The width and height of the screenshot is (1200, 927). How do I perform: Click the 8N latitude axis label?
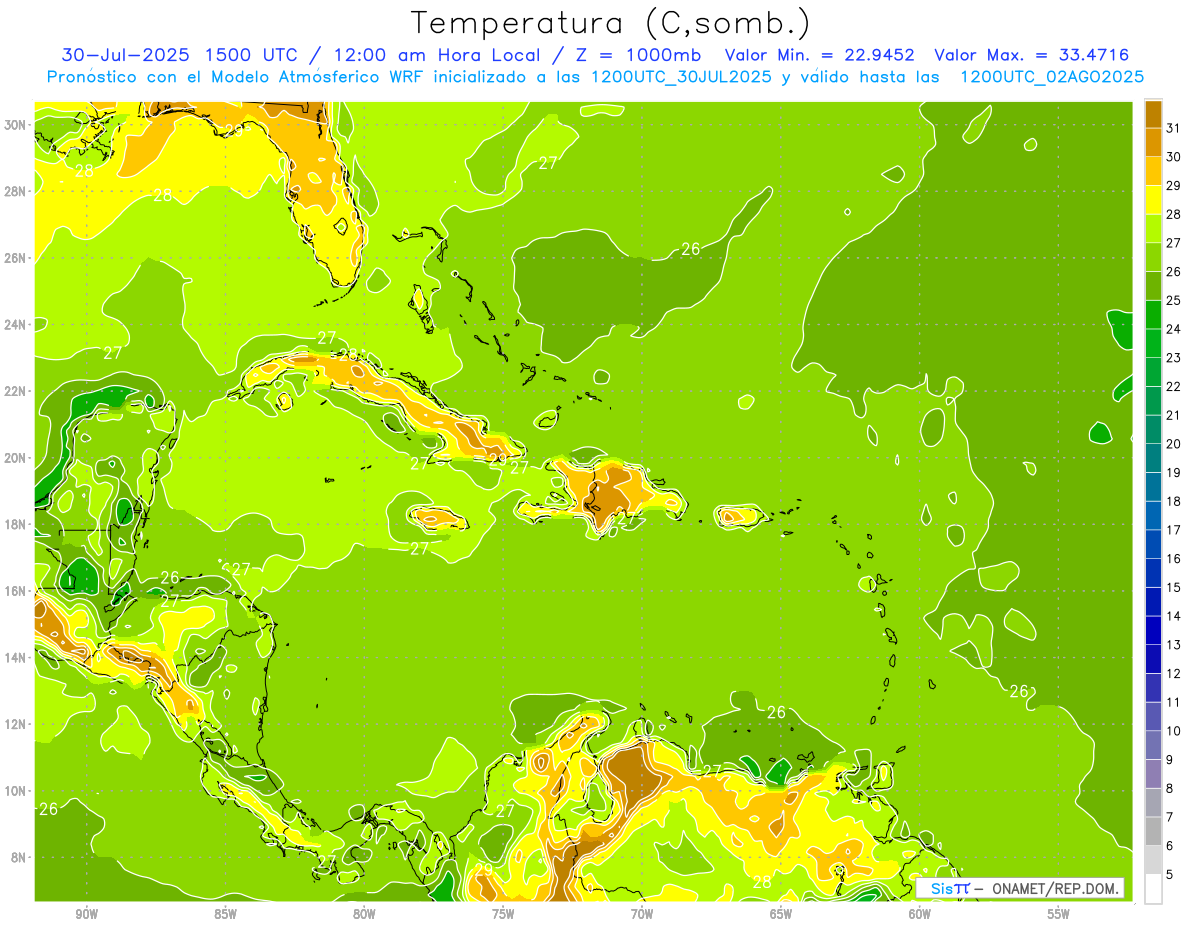(20, 857)
